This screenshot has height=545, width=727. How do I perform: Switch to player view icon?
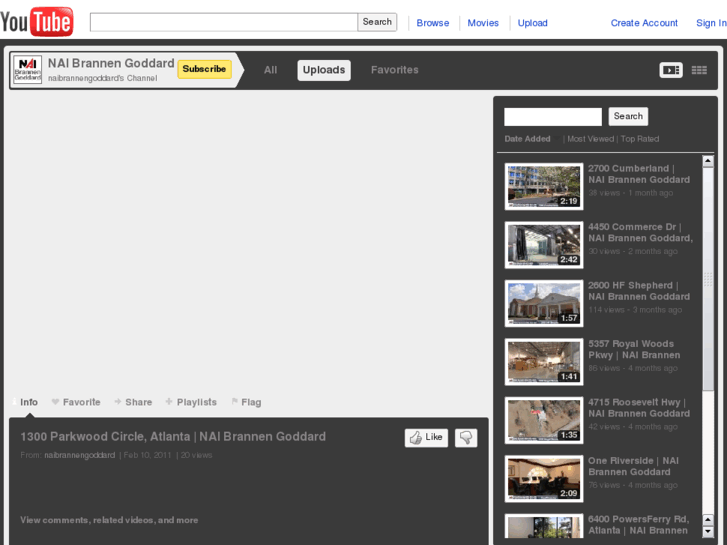[671, 70]
